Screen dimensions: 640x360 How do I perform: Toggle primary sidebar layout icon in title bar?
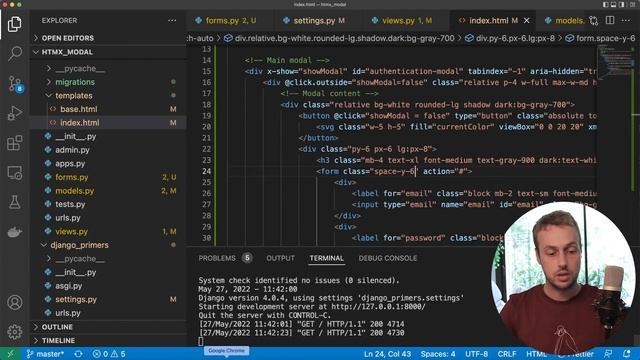pos(606,4)
